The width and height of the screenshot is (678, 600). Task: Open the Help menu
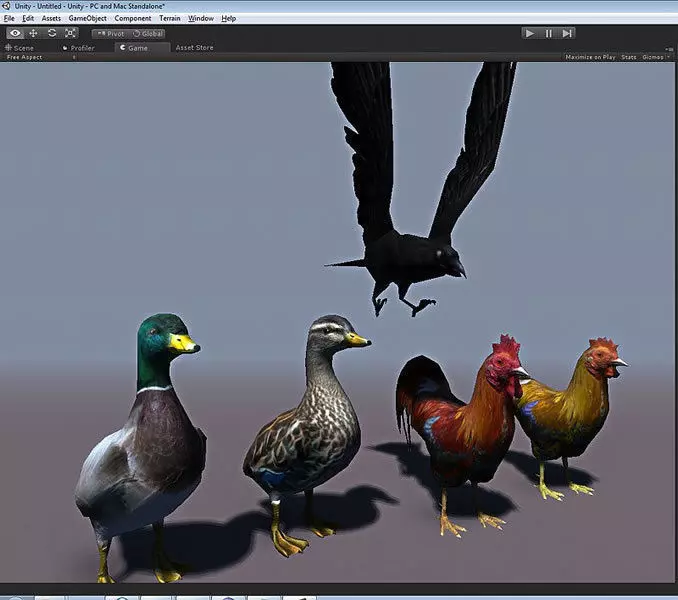pos(228,18)
